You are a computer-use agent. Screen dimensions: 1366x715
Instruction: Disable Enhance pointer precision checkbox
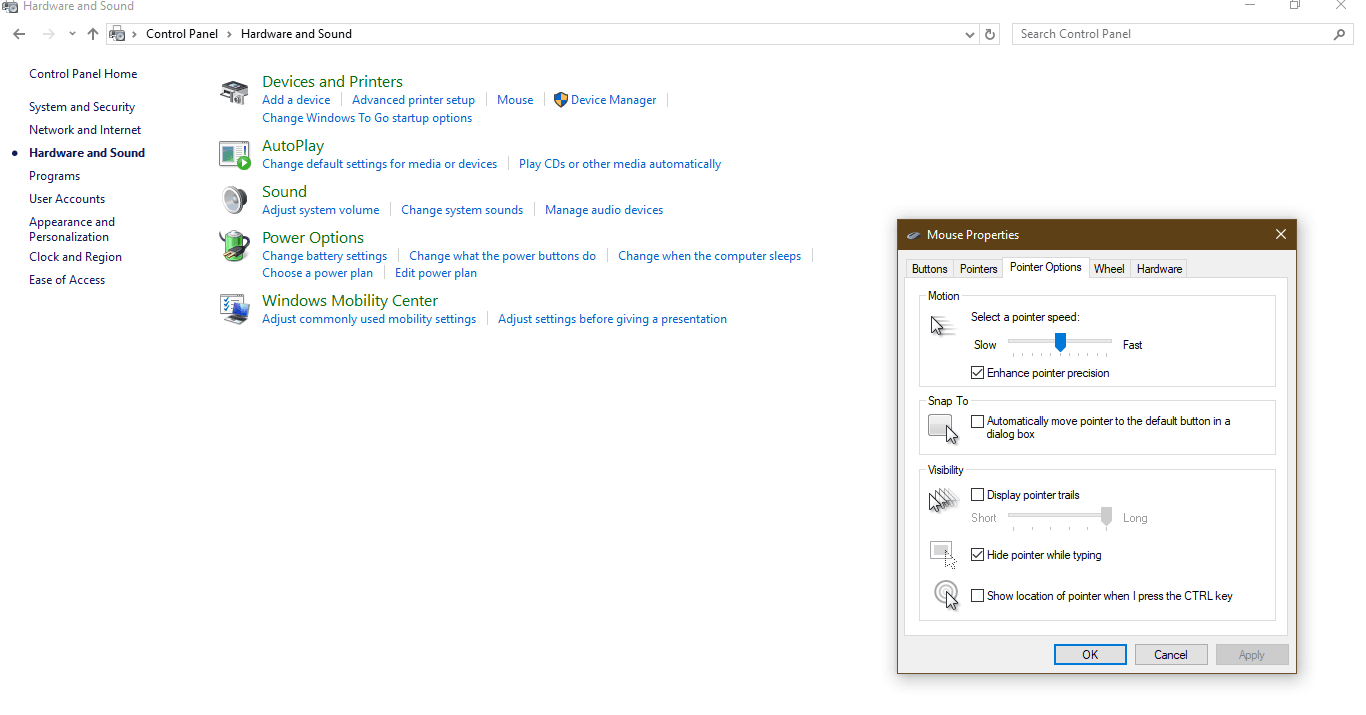(978, 373)
